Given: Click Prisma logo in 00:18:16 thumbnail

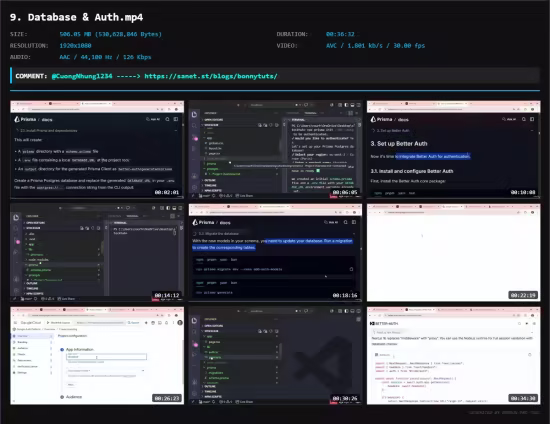Looking at the screenshot, I should [x=203, y=222].
